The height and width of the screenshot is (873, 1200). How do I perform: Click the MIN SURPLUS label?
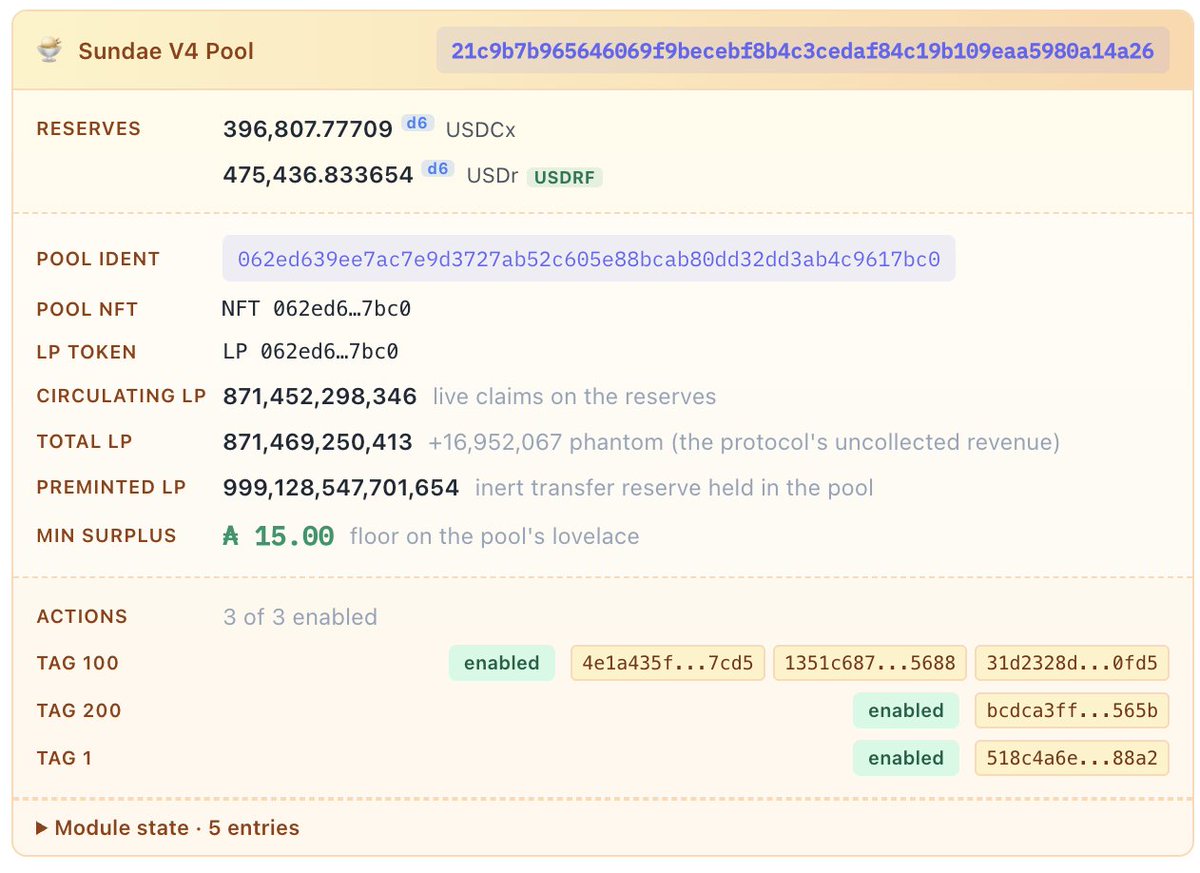(x=106, y=536)
